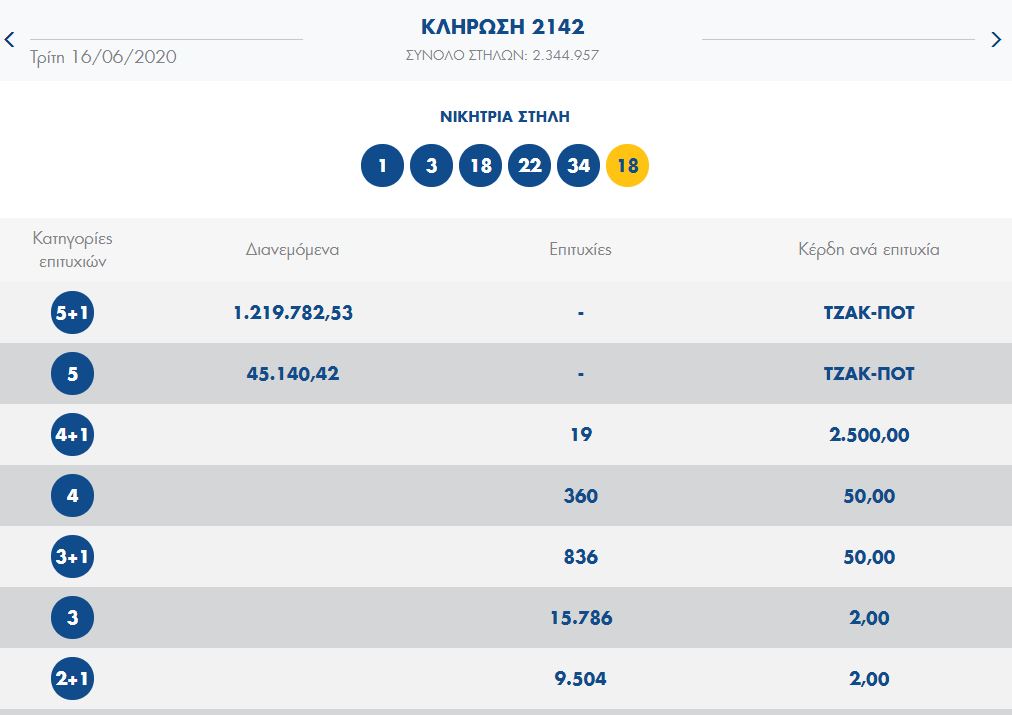Click jackpot amount 1.219.782,53
The height and width of the screenshot is (715, 1012).
(293, 313)
